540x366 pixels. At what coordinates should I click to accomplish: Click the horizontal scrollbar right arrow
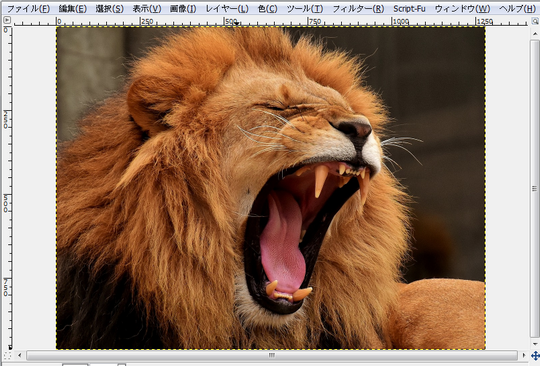(524, 355)
